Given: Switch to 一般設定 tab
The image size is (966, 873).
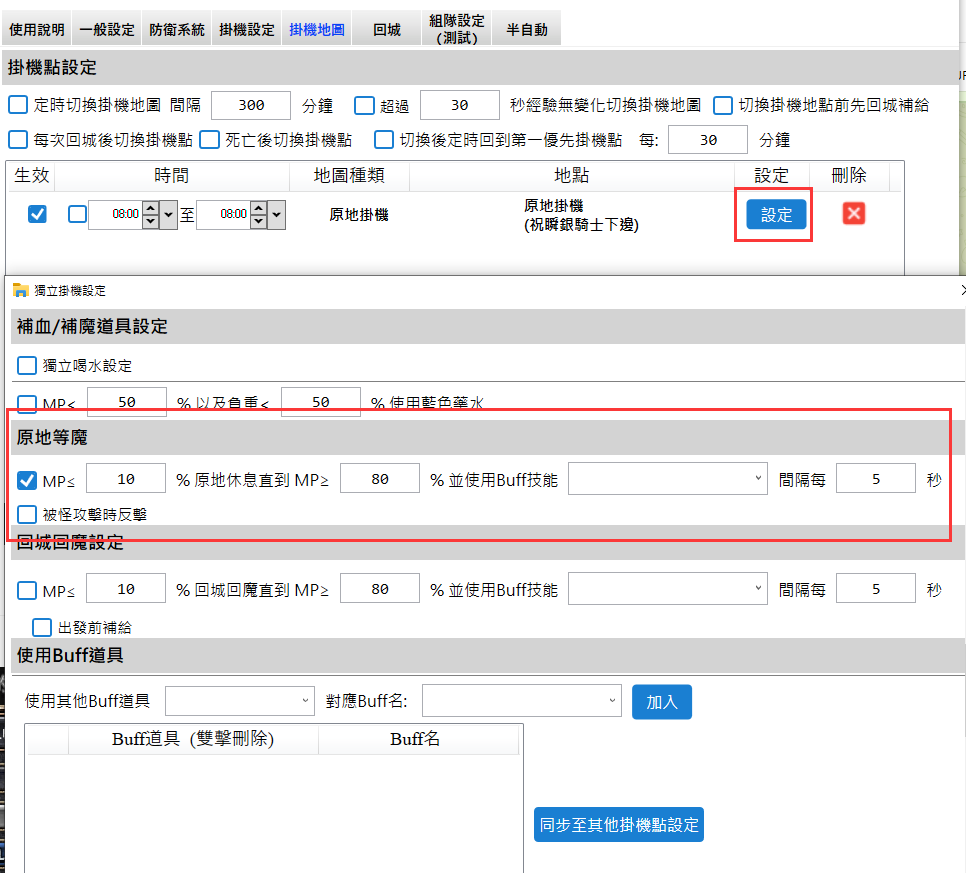Looking at the screenshot, I should click(107, 29).
